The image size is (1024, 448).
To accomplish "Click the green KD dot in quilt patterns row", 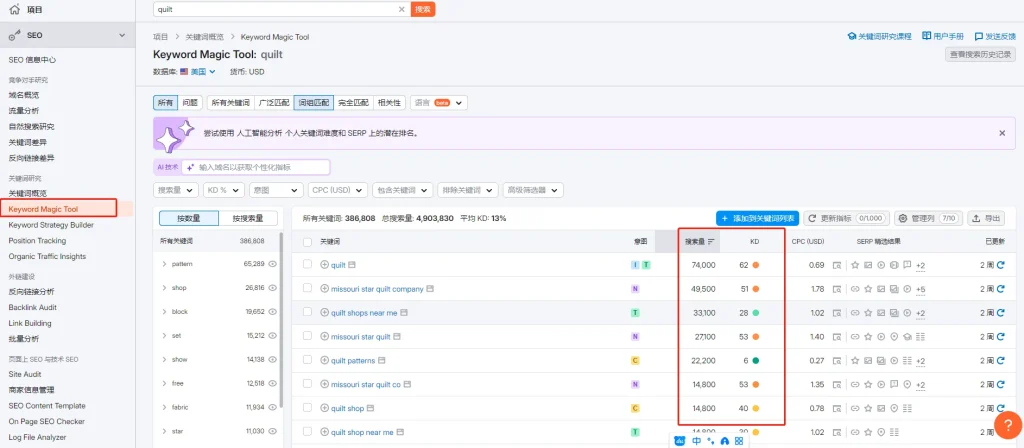I will click(756, 360).
